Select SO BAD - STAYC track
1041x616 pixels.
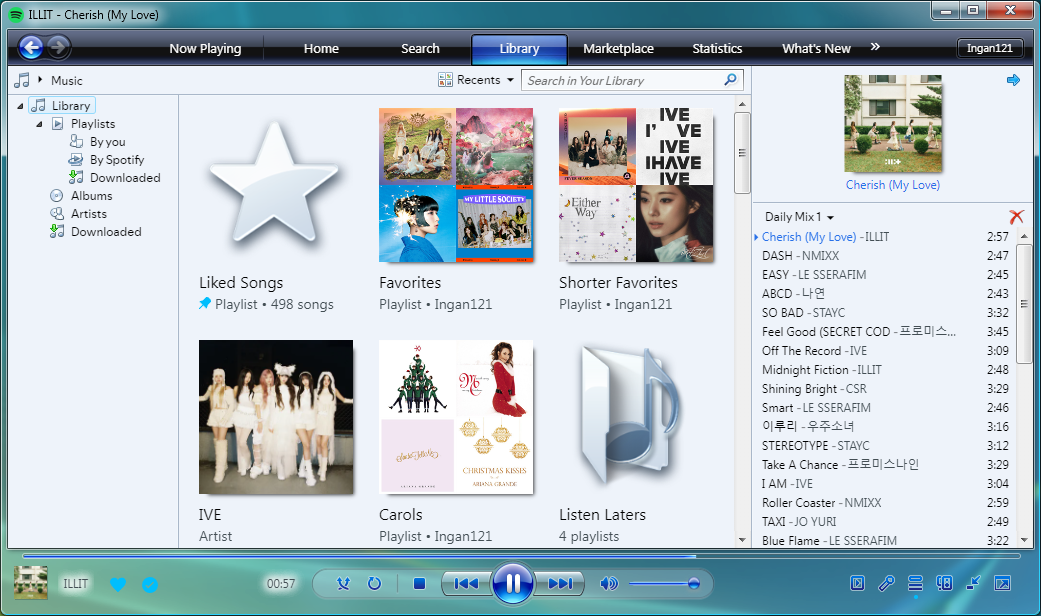885,313
